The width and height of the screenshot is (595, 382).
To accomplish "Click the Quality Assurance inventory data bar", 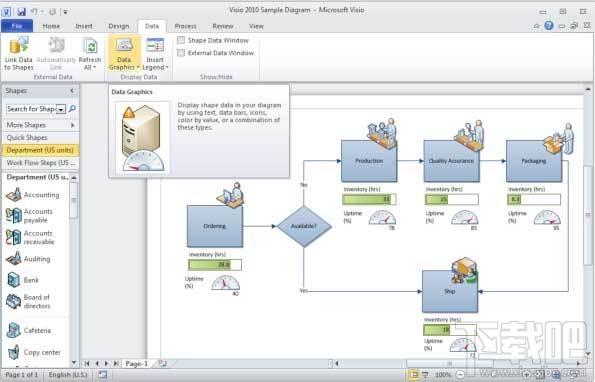I will [x=452, y=199].
